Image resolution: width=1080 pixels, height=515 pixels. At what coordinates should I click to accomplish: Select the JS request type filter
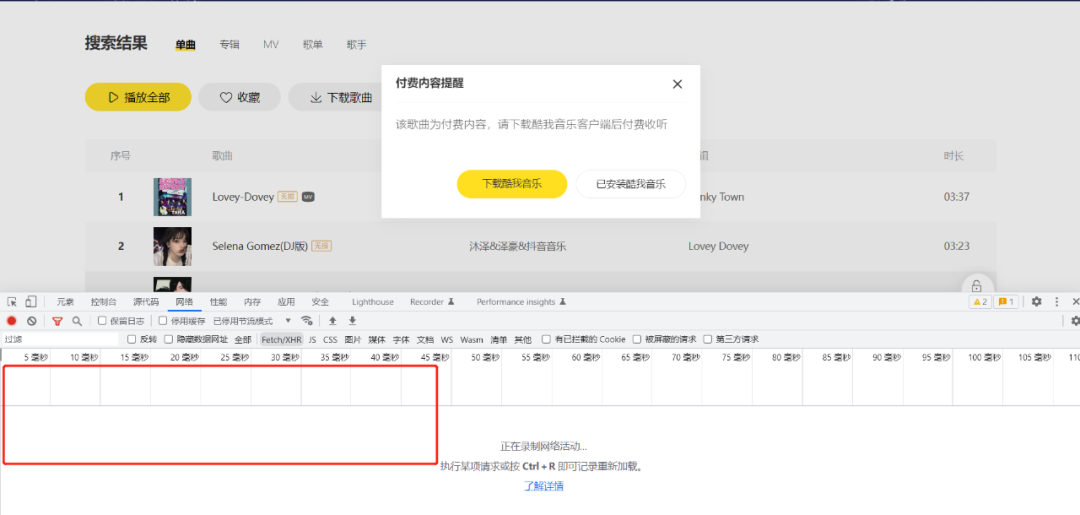(312, 339)
